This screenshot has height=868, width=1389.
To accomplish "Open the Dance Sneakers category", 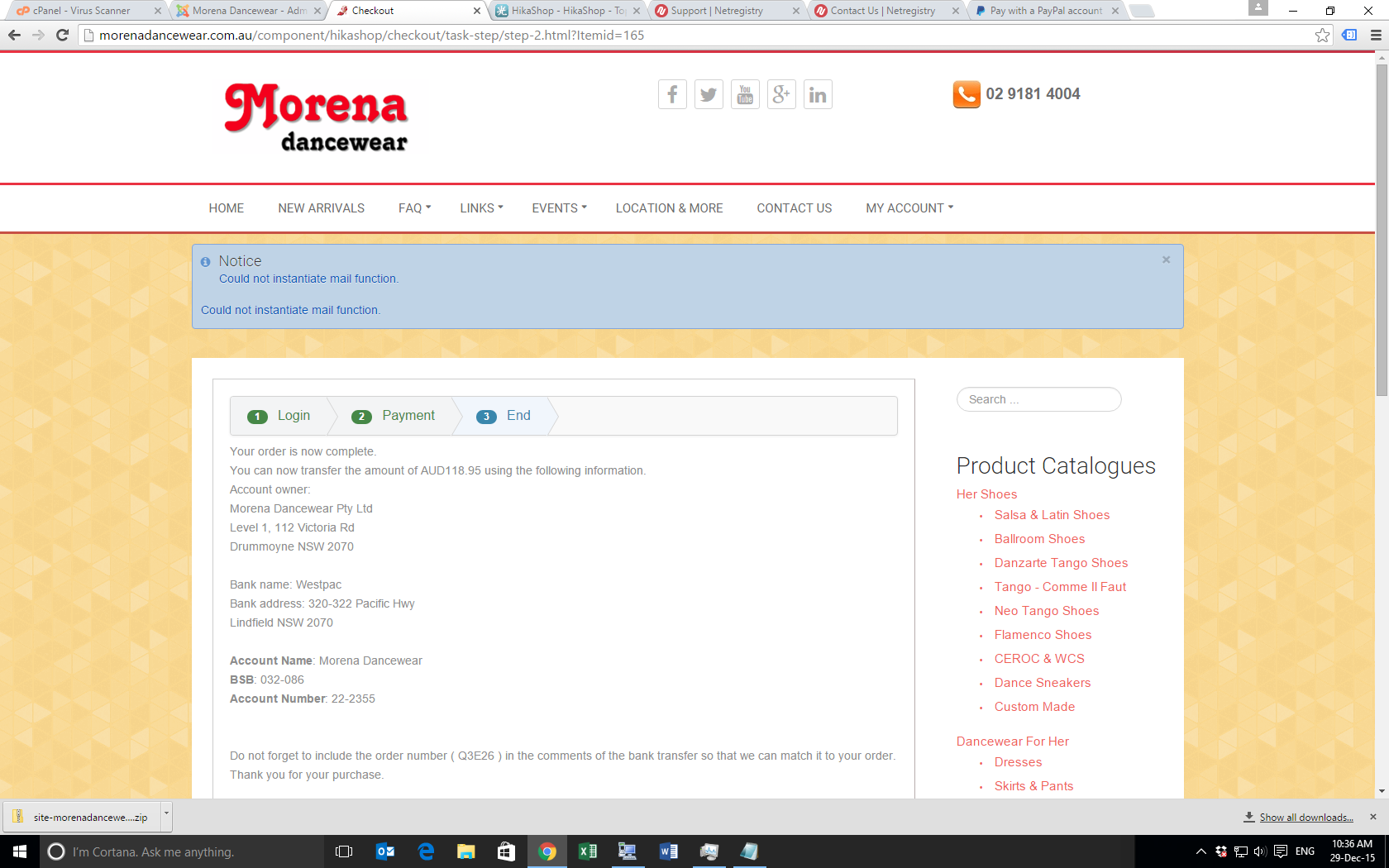I will point(1043,683).
